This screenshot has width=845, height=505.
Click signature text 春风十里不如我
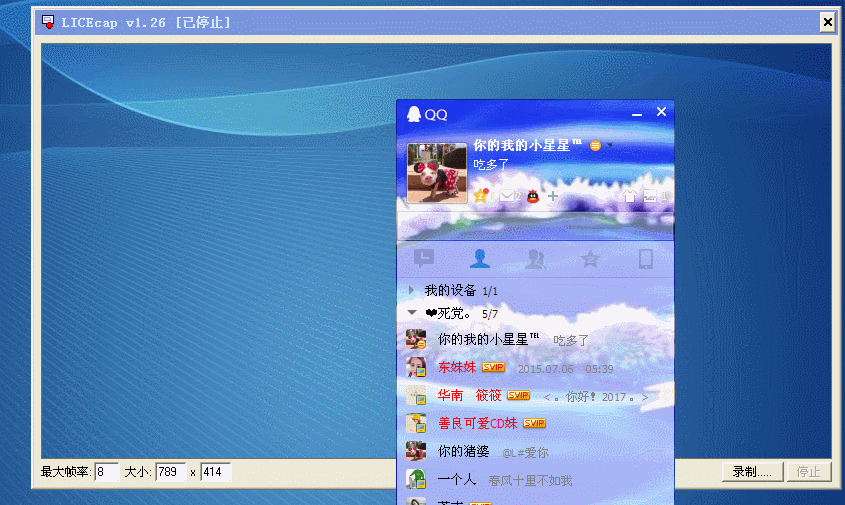point(530,481)
